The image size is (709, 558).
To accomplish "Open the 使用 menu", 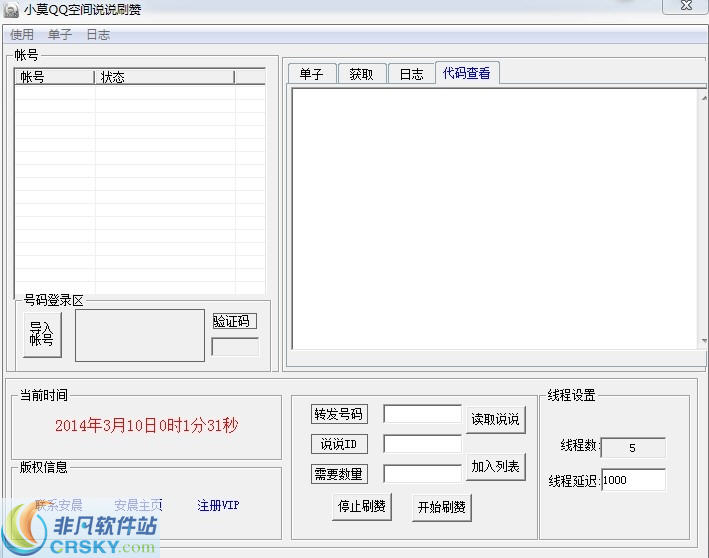I will click(x=21, y=35).
